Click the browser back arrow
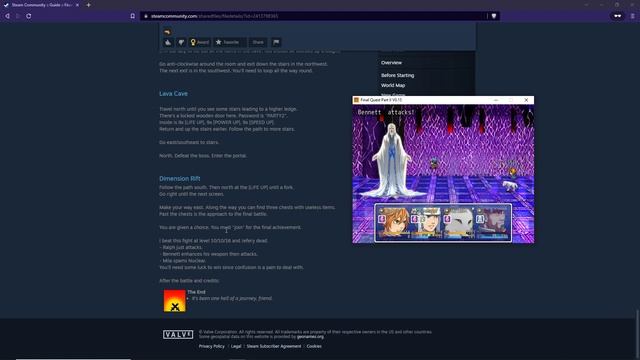 coord(7,16)
